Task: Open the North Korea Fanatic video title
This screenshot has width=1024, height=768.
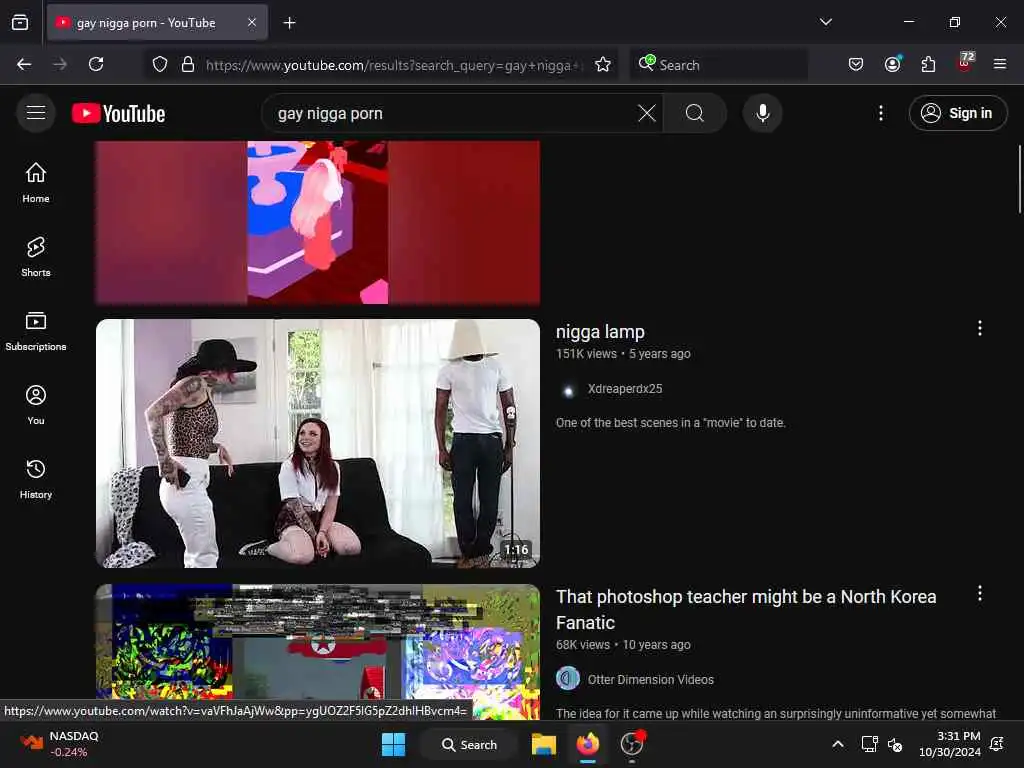Action: (746, 609)
